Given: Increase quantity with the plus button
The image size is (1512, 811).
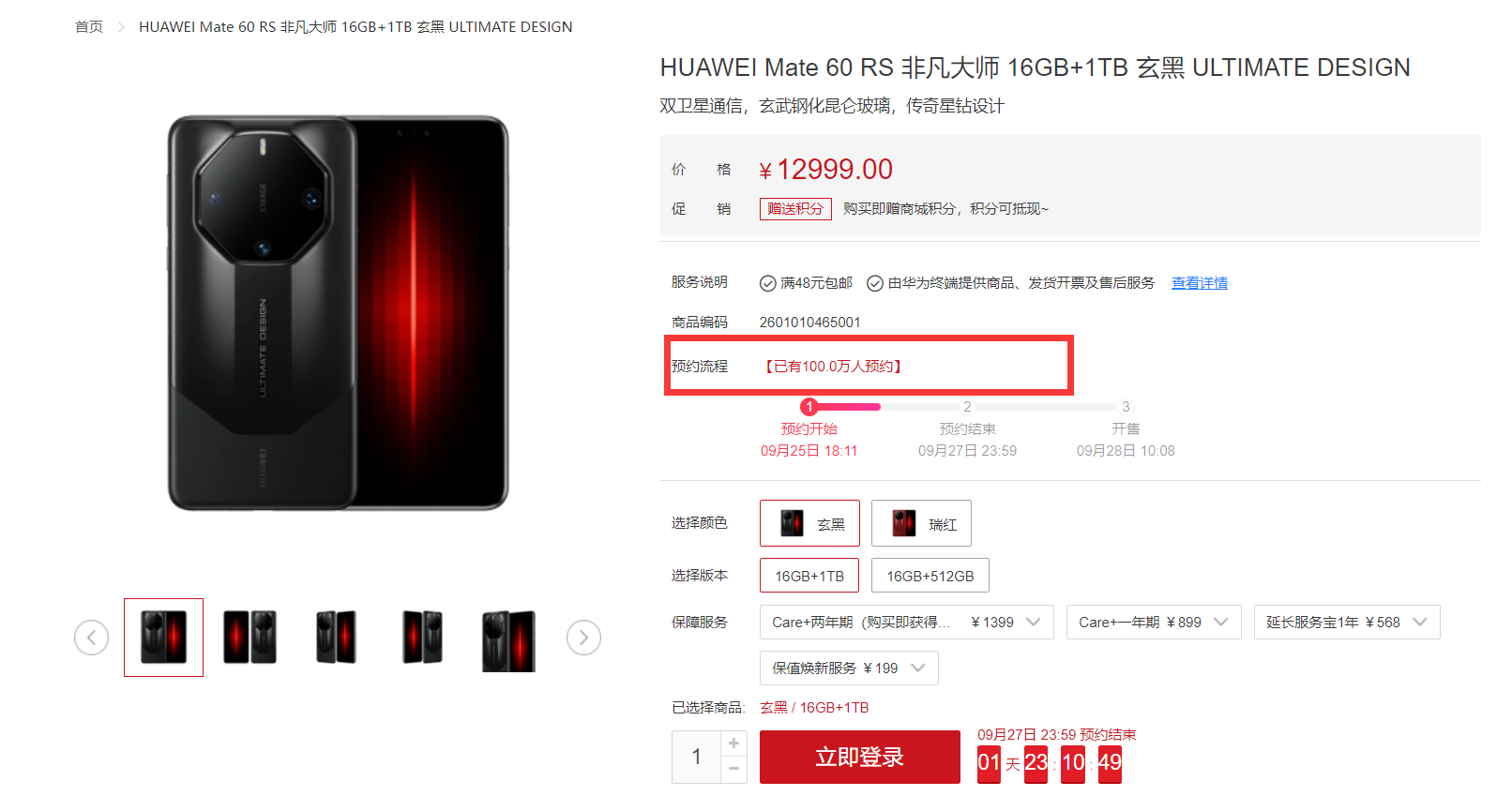Looking at the screenshot, I should tap(734, 743).
